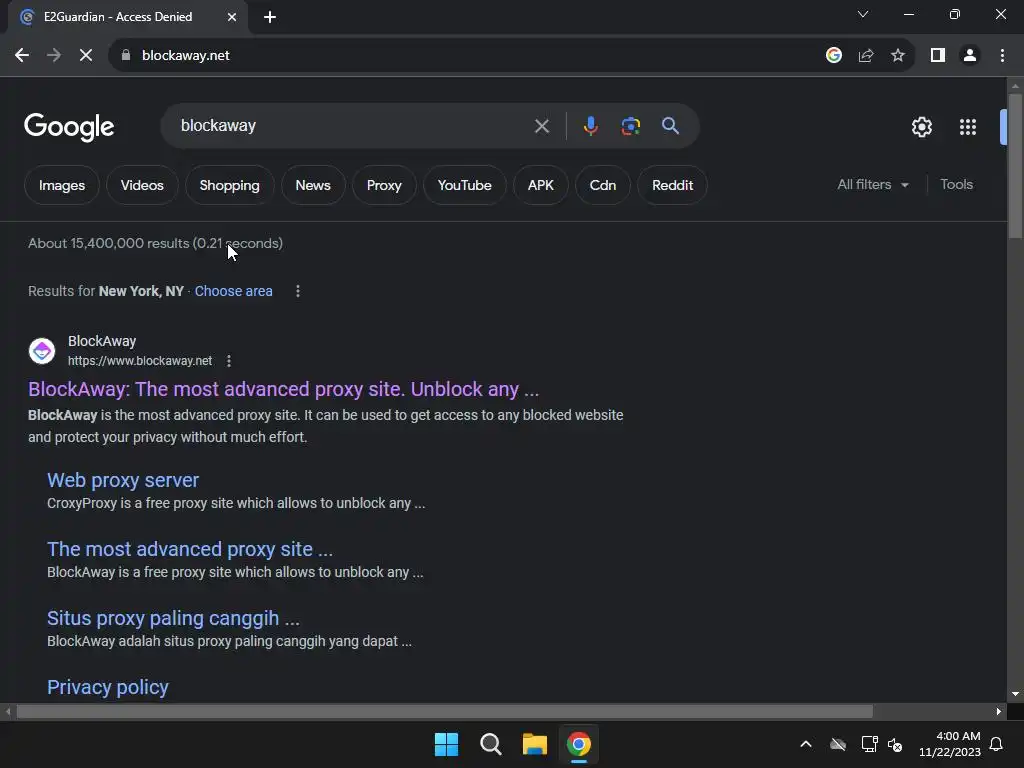The height and width of the screenshot is (768, 1024).
Task: Select the APK filter chip
Action: [541, 185]
